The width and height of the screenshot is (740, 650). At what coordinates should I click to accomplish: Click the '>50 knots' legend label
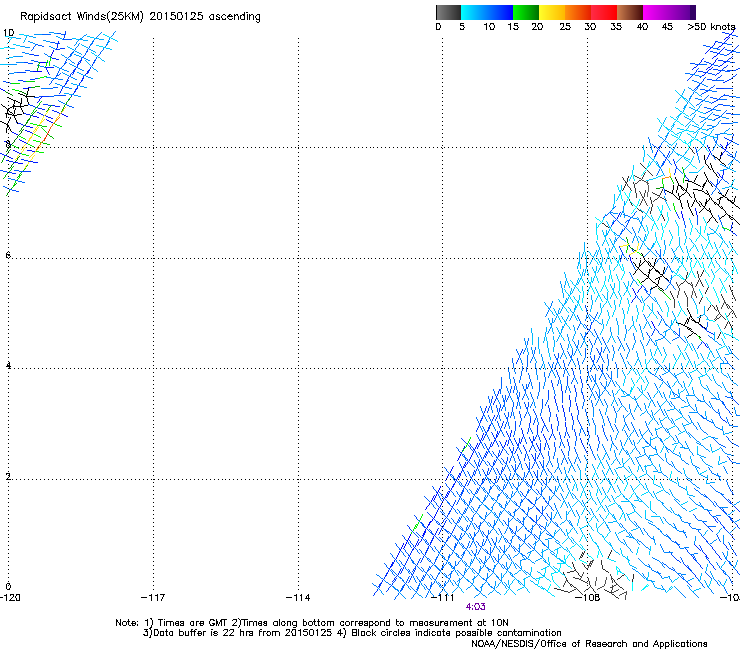pyautogui.click(x=712, y=27)
